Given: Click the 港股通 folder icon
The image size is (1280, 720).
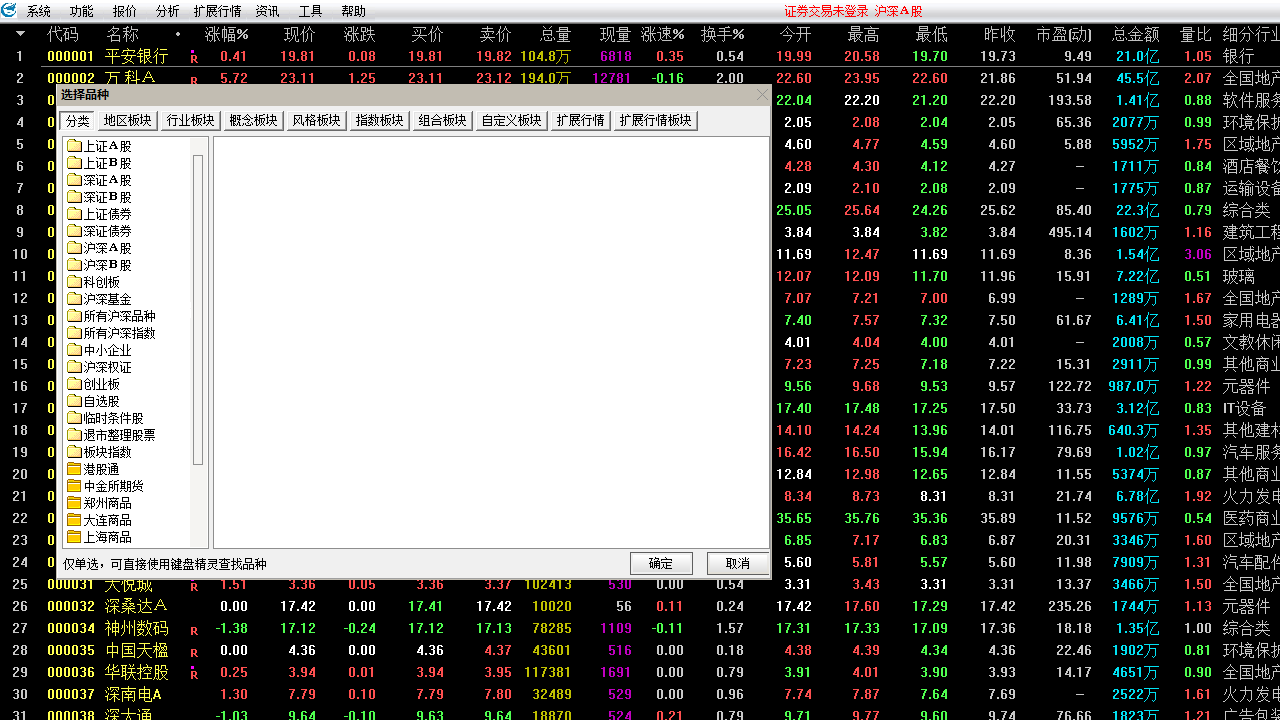Looking at the screenshot, I should pos(74,469).
